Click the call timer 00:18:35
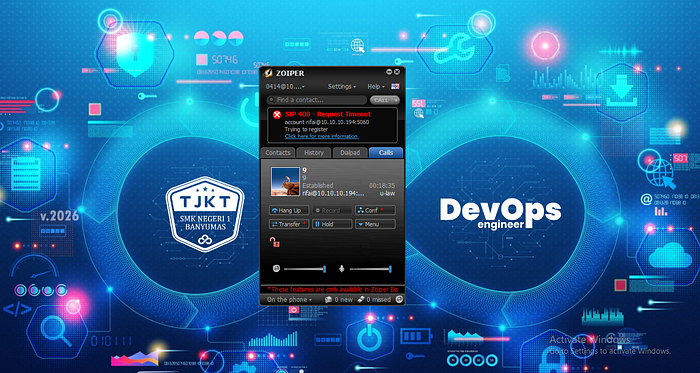 [382, 185]
